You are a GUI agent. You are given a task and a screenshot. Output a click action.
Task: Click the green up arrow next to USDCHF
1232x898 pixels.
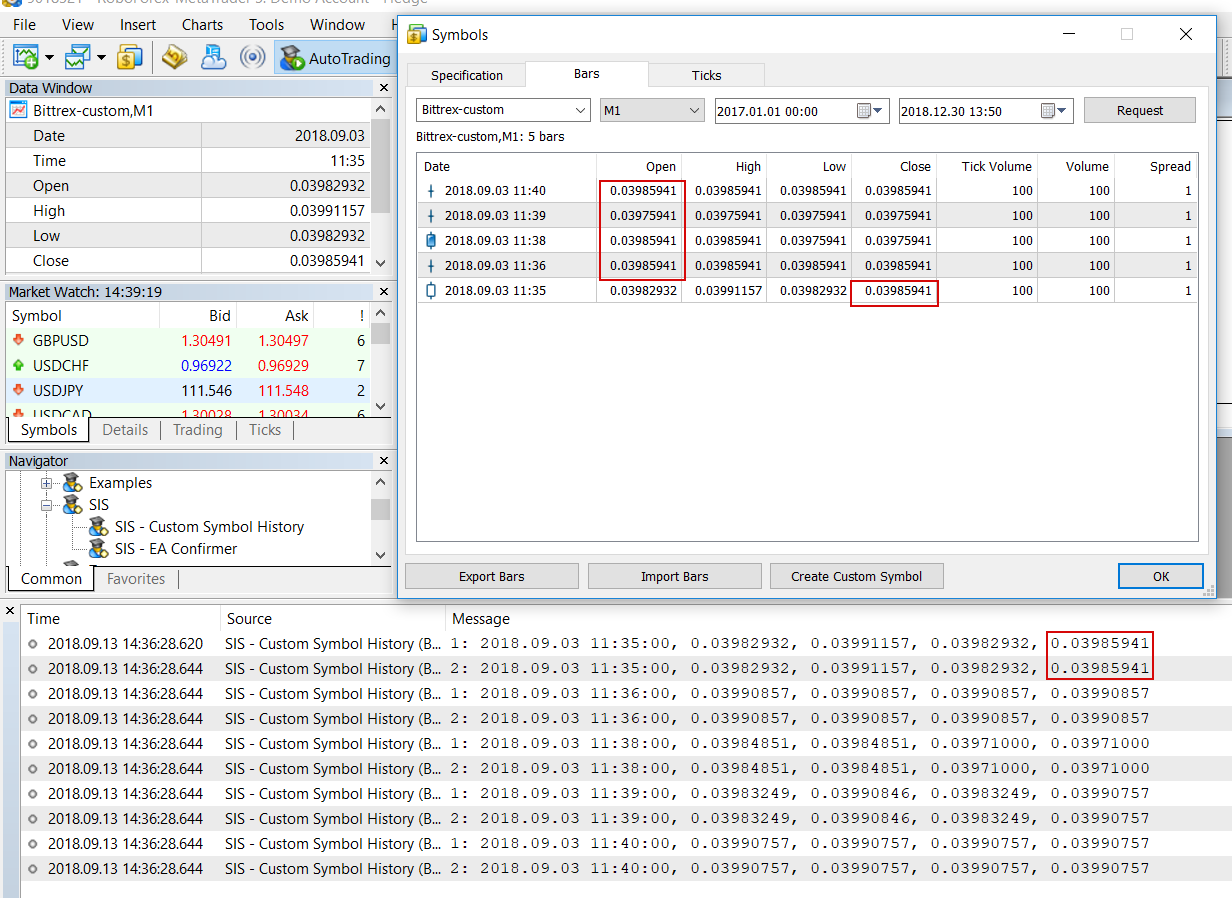point(18,365)
